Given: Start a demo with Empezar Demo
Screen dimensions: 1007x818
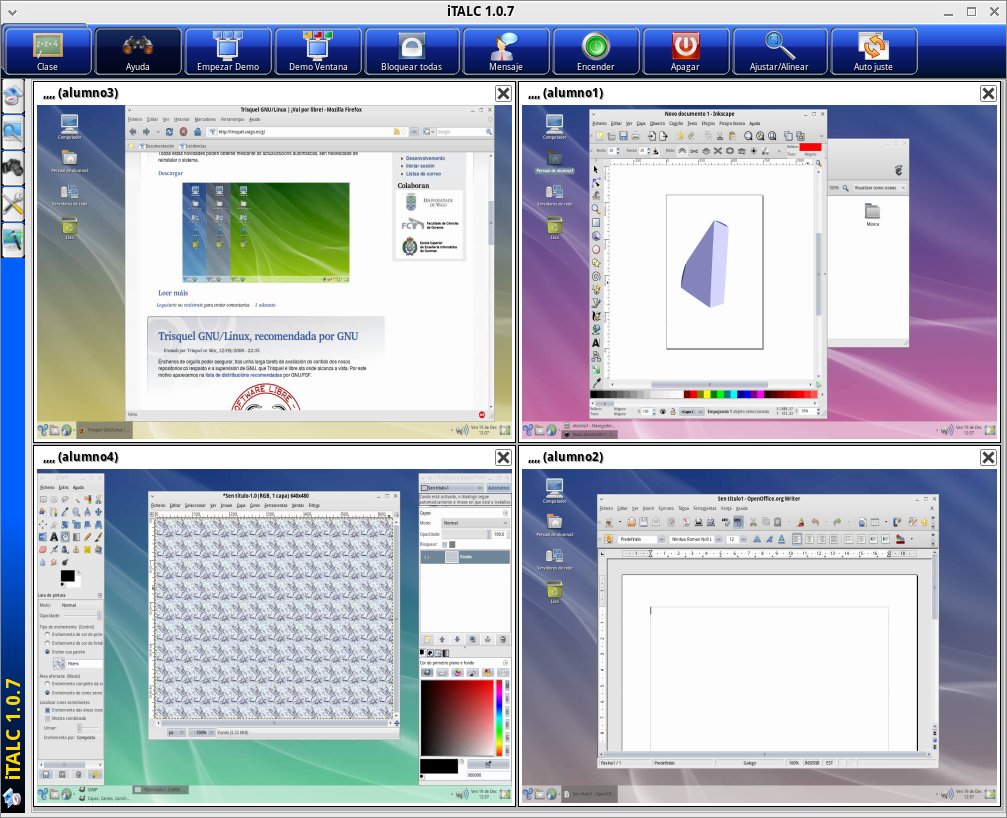Looking at the screenshot, I should 227,51.
